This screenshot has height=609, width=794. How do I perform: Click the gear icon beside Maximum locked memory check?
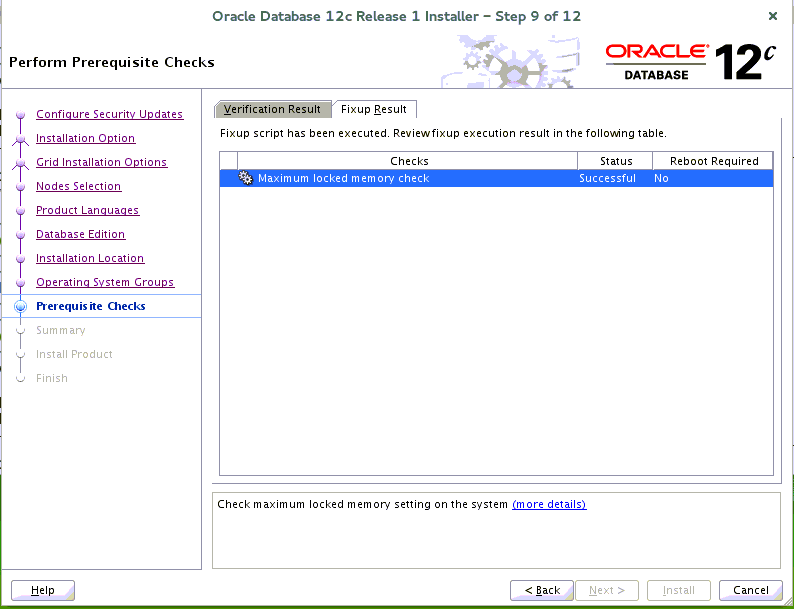click(246, 178)
